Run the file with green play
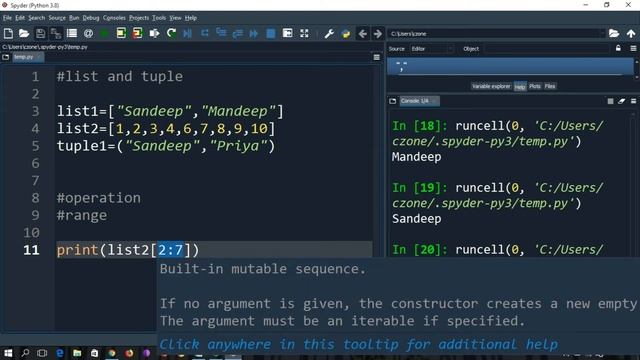Screen dimensions: 640x360 pos(104,33)
